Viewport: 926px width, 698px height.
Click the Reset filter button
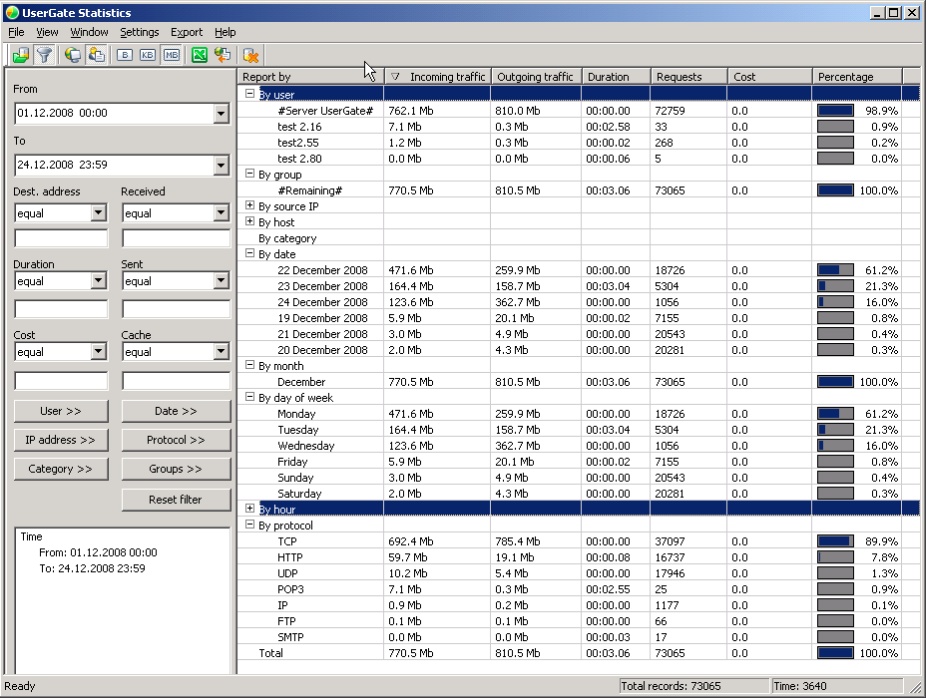tap(176, 499)
